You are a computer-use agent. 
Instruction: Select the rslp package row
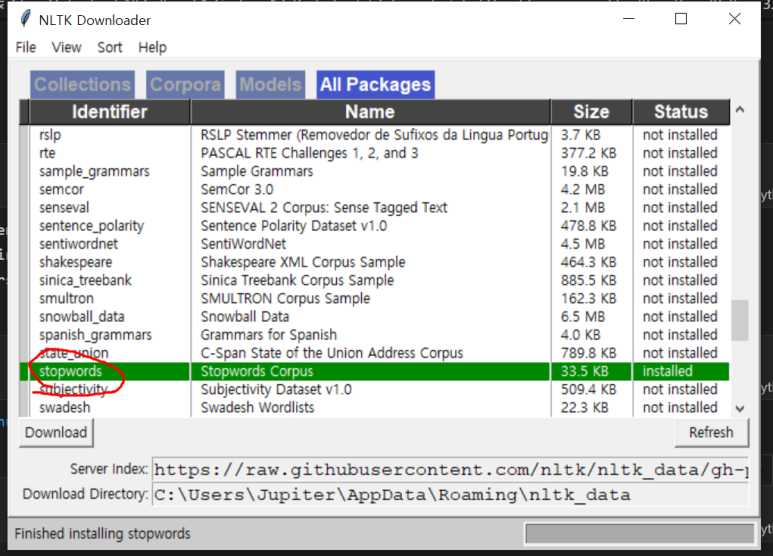coord(375,135)
